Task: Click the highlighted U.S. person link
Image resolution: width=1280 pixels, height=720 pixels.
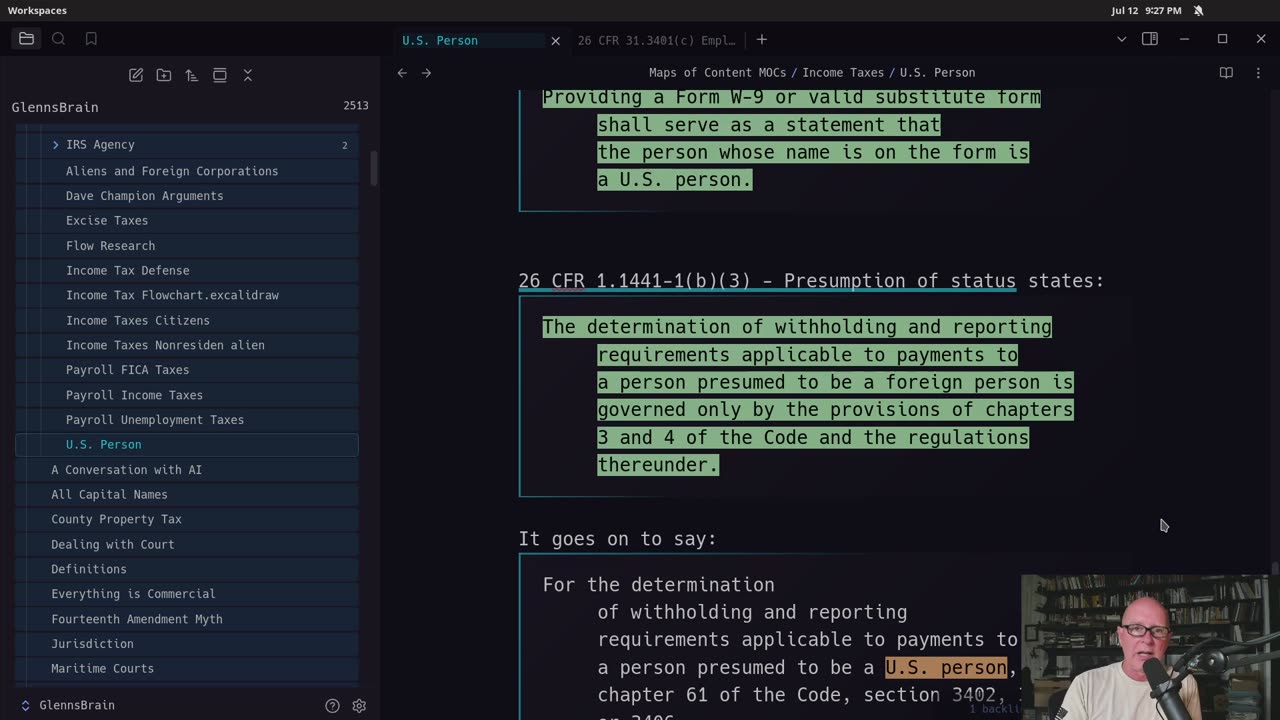Action: (946, 667)
